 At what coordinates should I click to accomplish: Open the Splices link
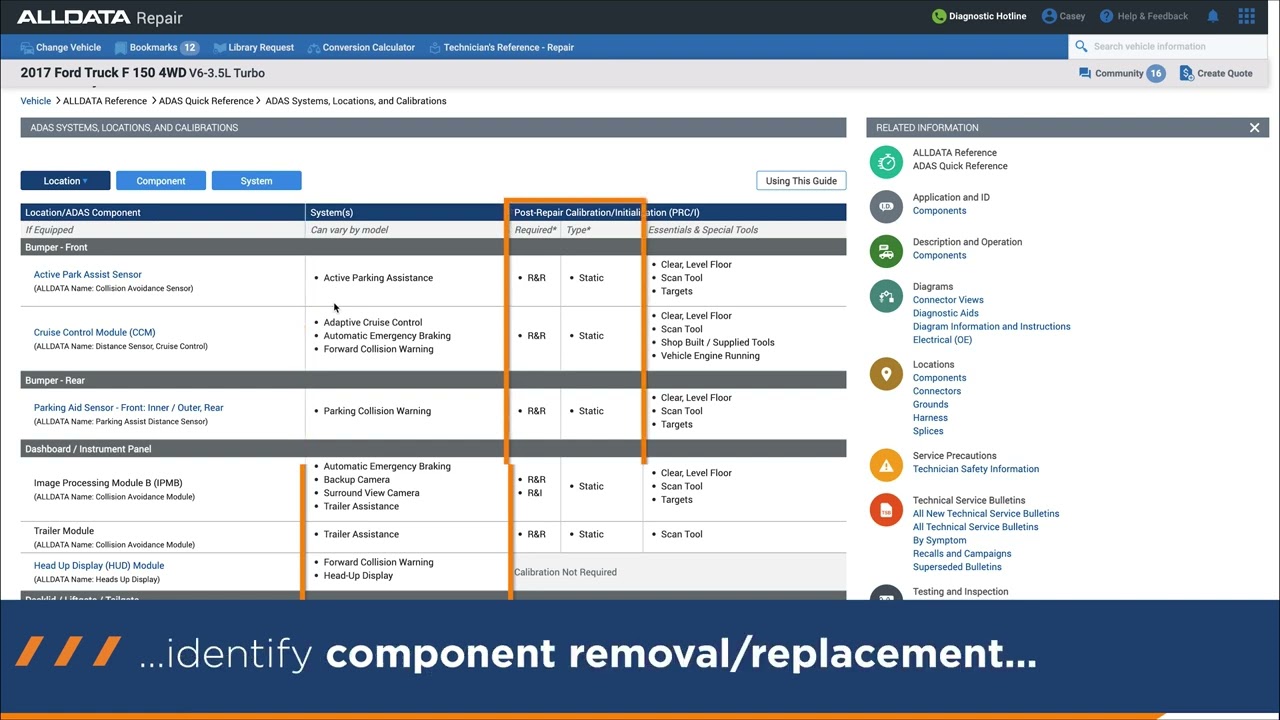point(928,431)
